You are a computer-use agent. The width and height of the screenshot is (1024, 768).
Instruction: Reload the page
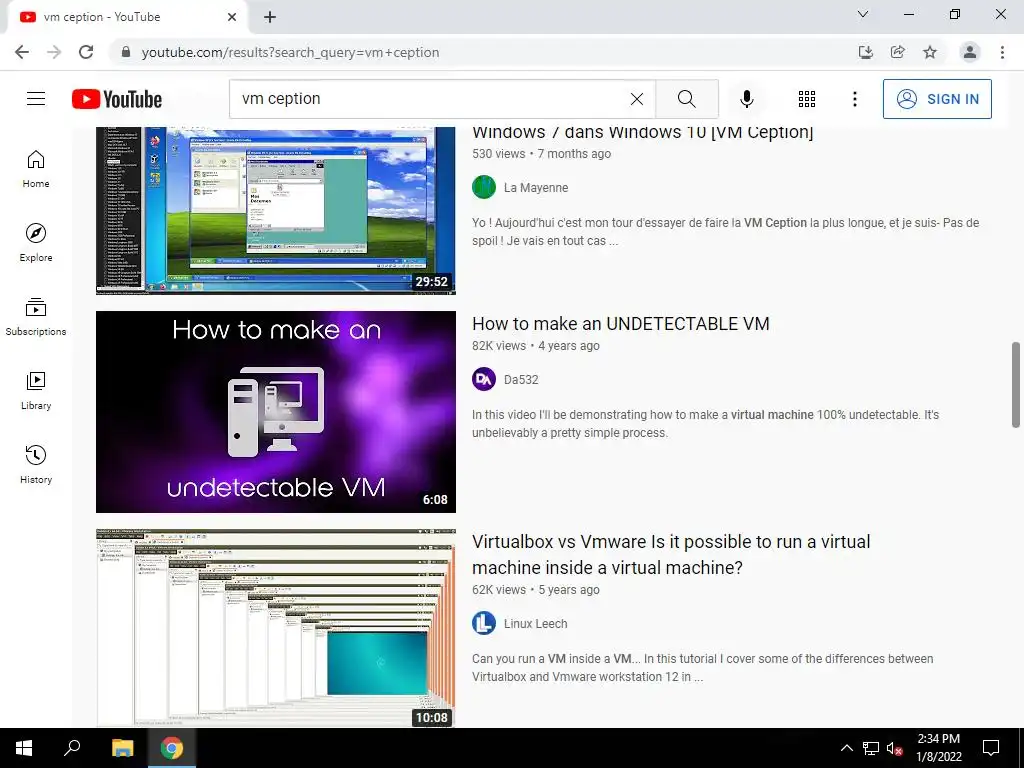pos(86,52)
